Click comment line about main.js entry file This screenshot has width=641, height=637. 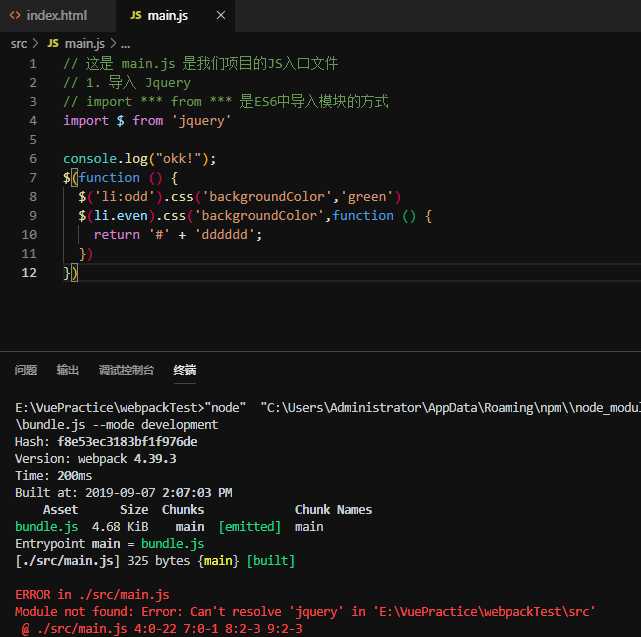(201, 64)
